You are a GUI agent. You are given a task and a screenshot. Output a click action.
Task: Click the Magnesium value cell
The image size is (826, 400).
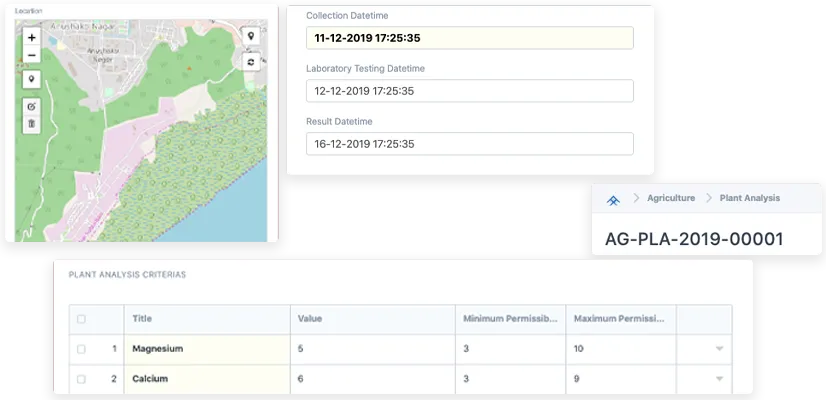tap(372, 349)
